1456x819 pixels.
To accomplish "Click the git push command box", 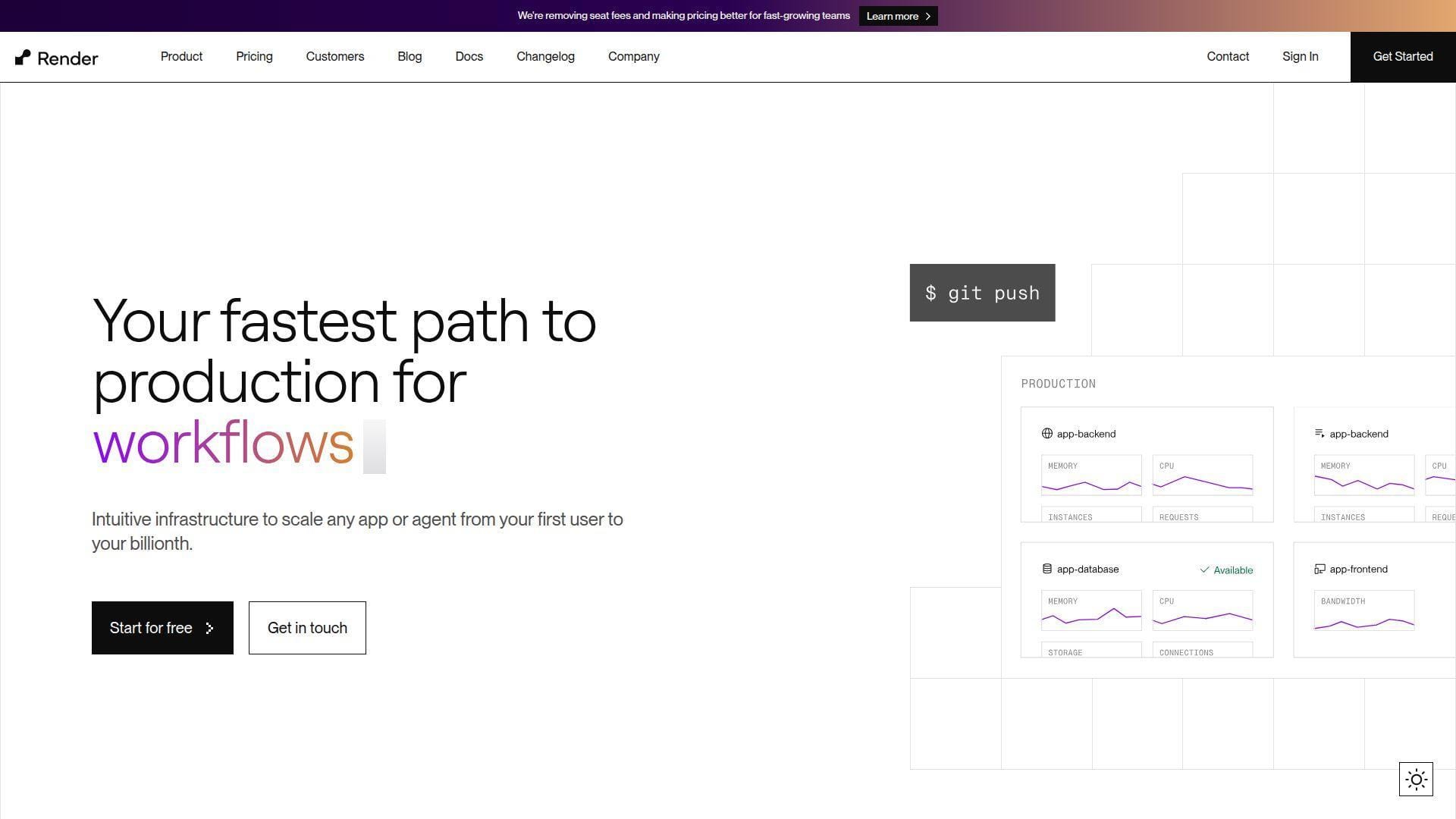I will tap(982, 293).
